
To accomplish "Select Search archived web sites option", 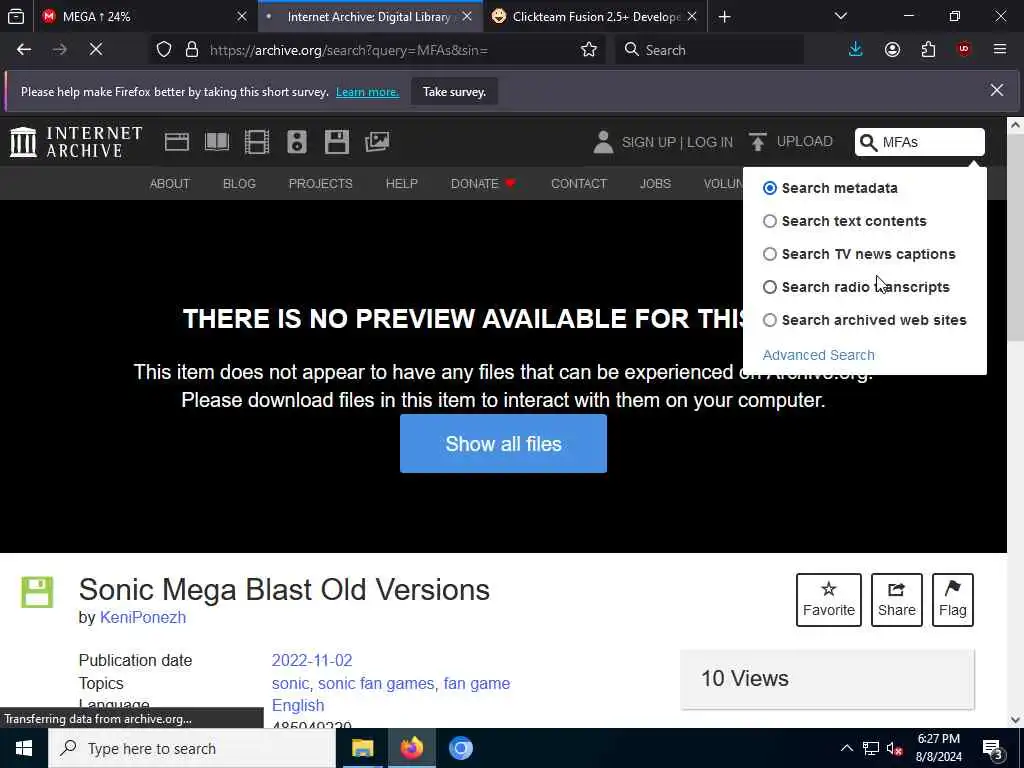I will 770,320.
